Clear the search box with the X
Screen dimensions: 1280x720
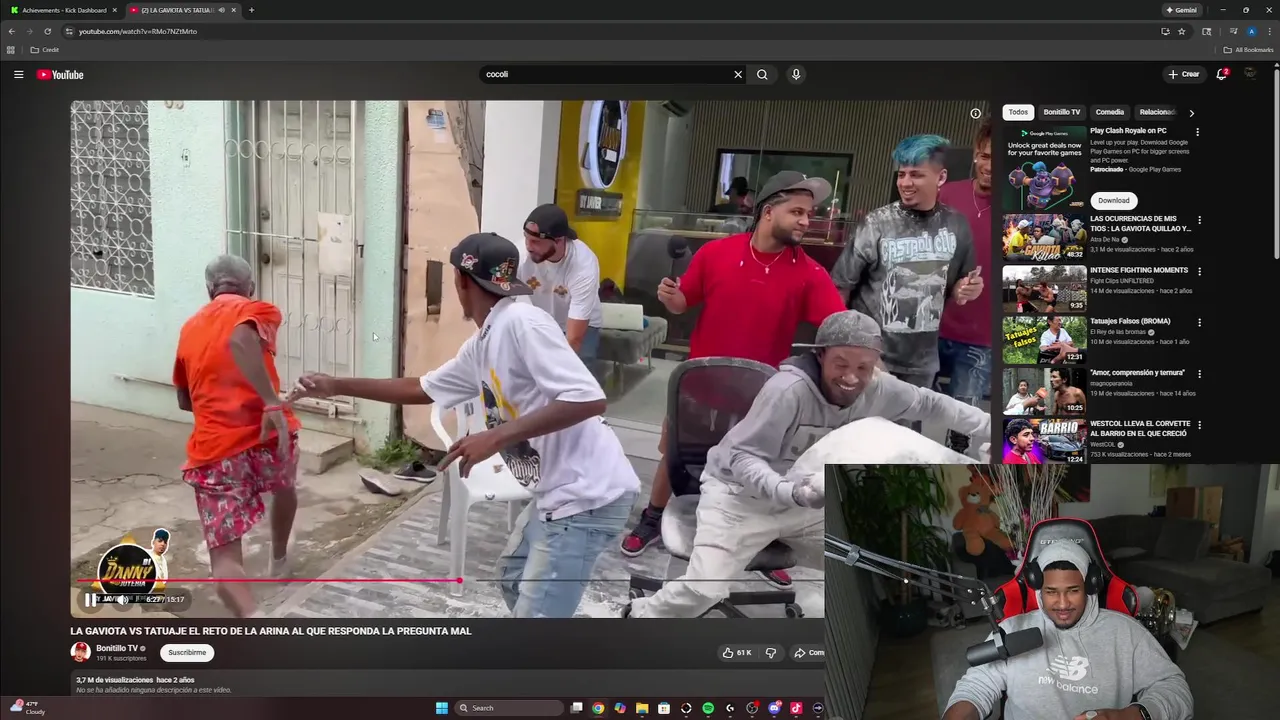pyautogui.click(x=738, y=74)
